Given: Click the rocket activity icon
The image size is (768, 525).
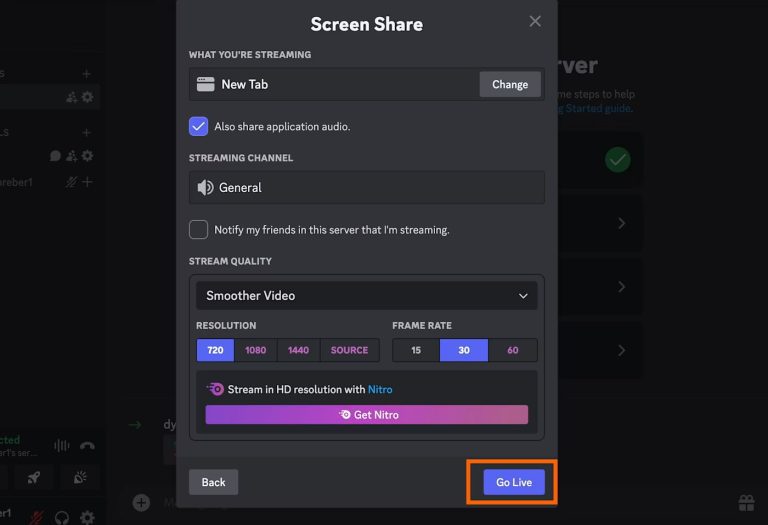Looking at the screenshot, I should (33, 477).
